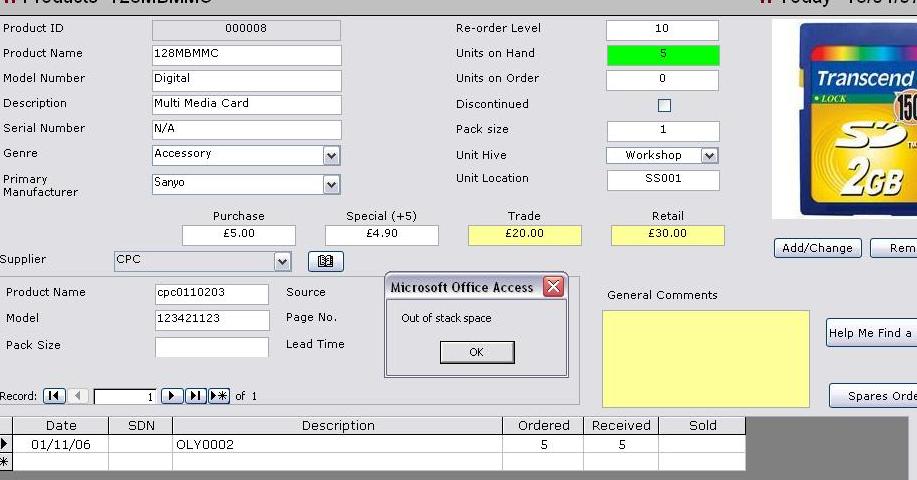Click the Help Me Find a button
The image size is (917, 480).
[871, 333]
